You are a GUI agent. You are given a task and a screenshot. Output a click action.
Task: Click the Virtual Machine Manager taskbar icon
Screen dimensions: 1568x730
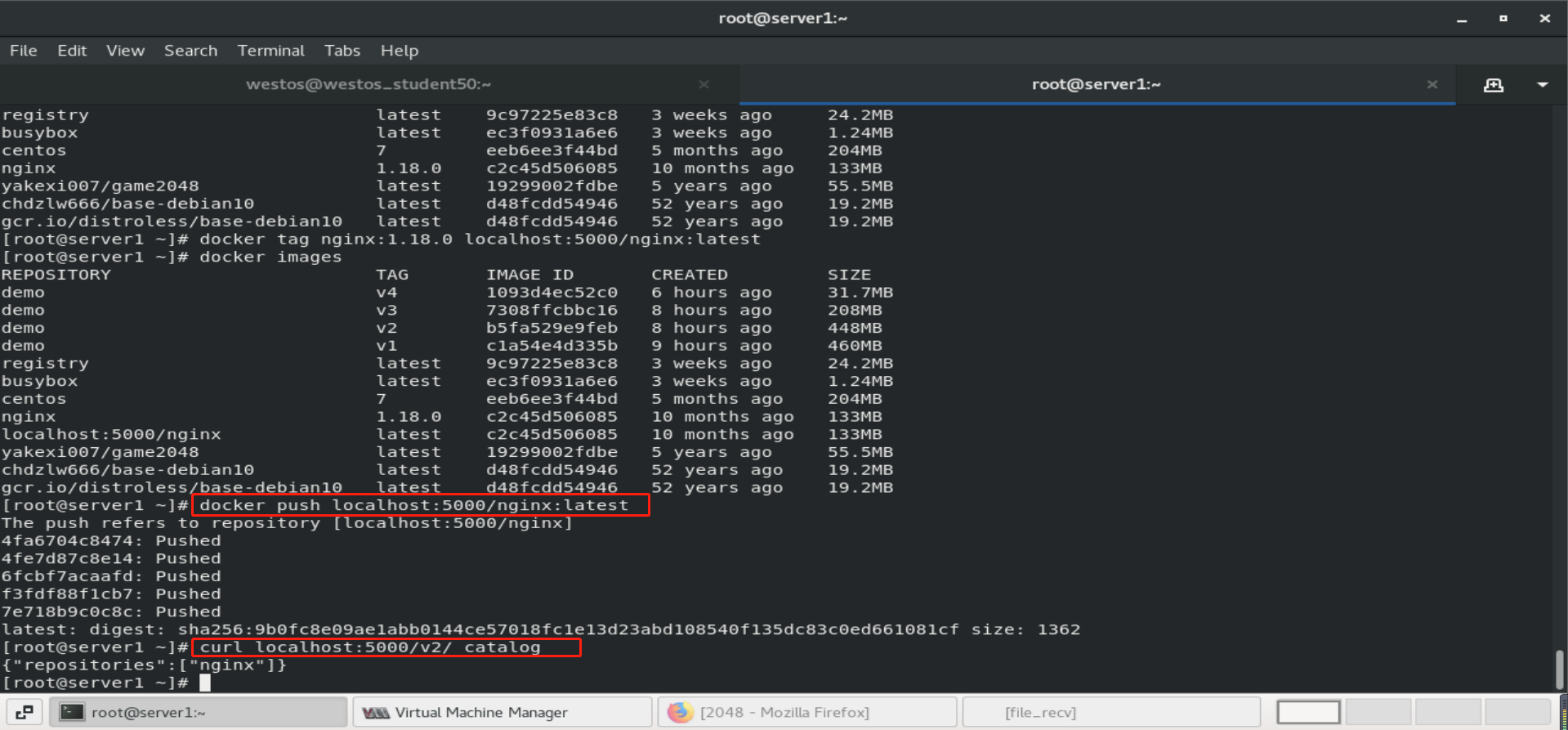coord(376,713)
